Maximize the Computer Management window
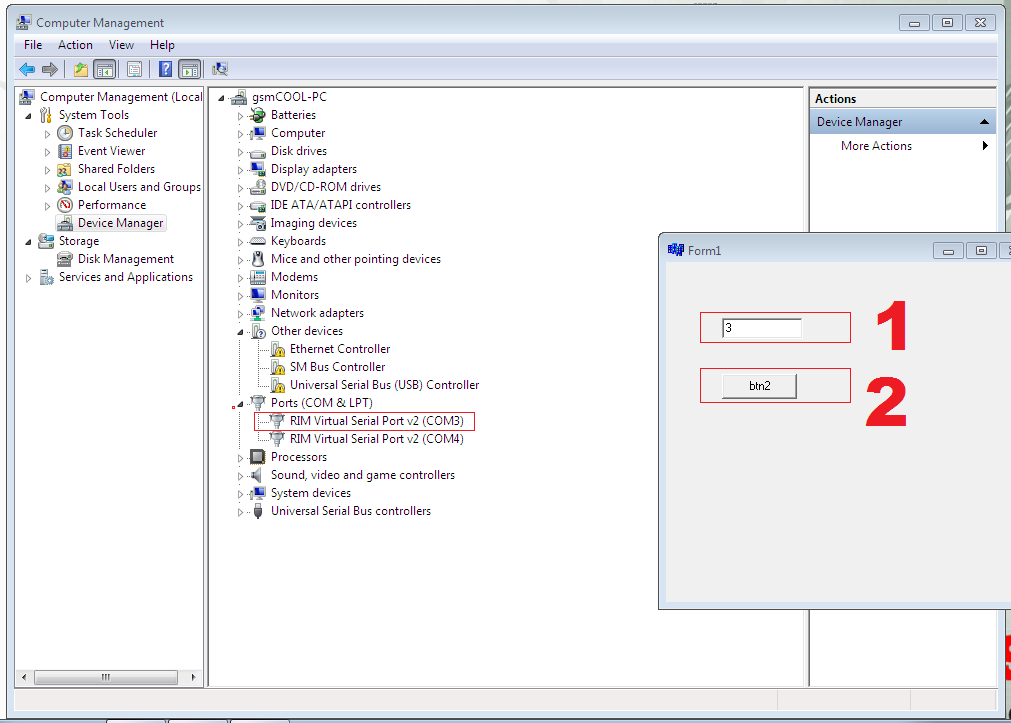The width and height of the screenshot is (1011, 723). [x=947, y=23]
